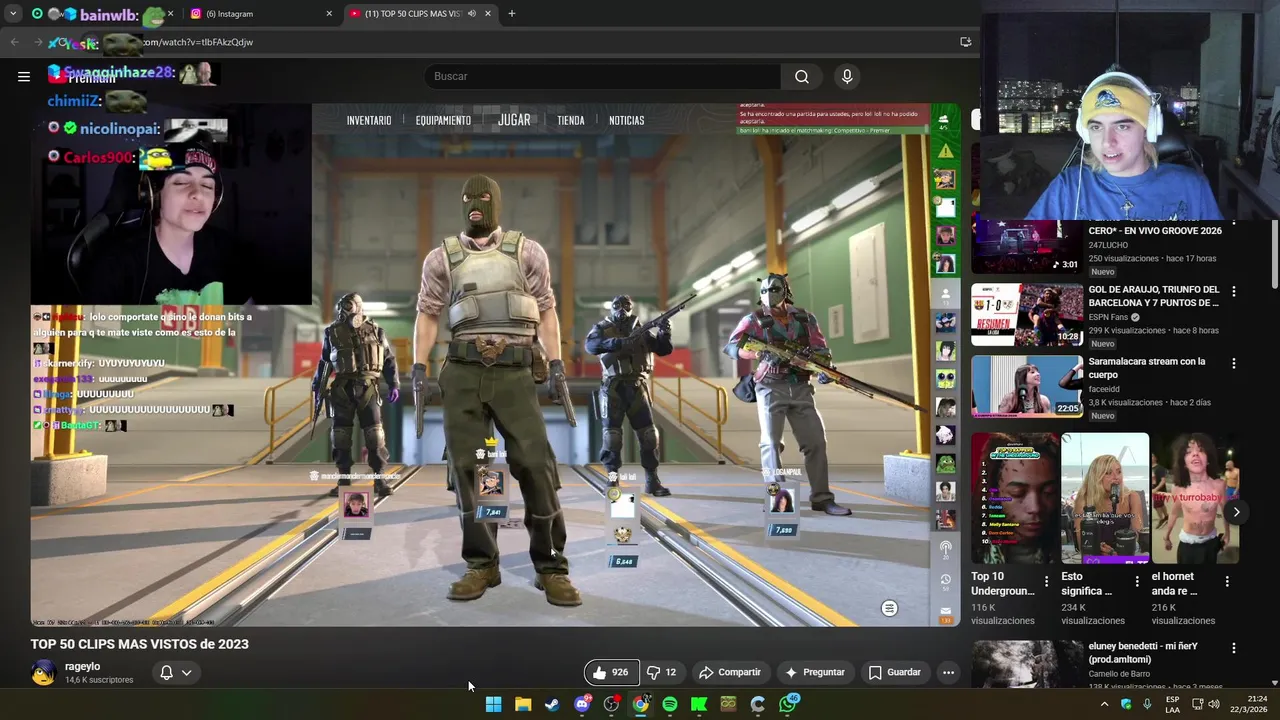1280x720 pixels.
Task: Open a new browser tab
Action: click(x=511, y=14)
